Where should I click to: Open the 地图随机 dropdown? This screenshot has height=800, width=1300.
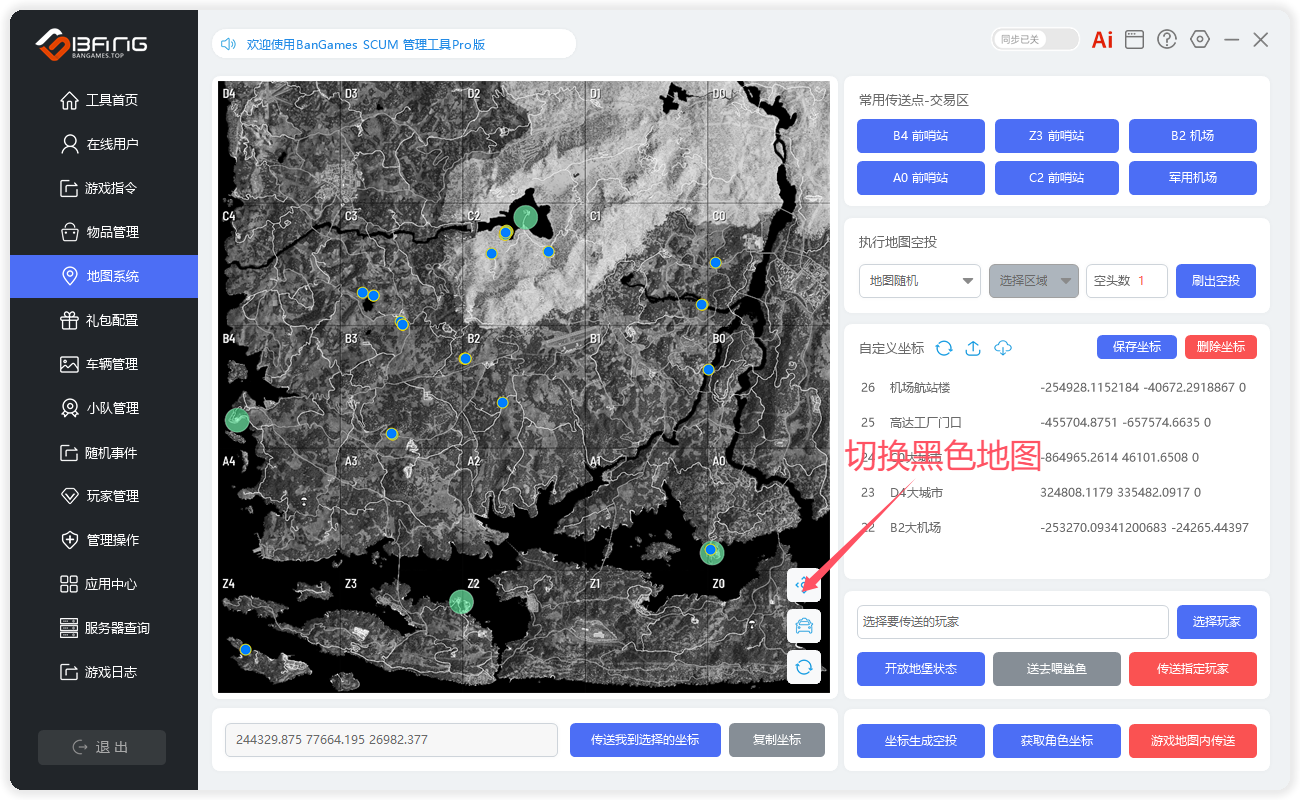[x=920, y=281]
